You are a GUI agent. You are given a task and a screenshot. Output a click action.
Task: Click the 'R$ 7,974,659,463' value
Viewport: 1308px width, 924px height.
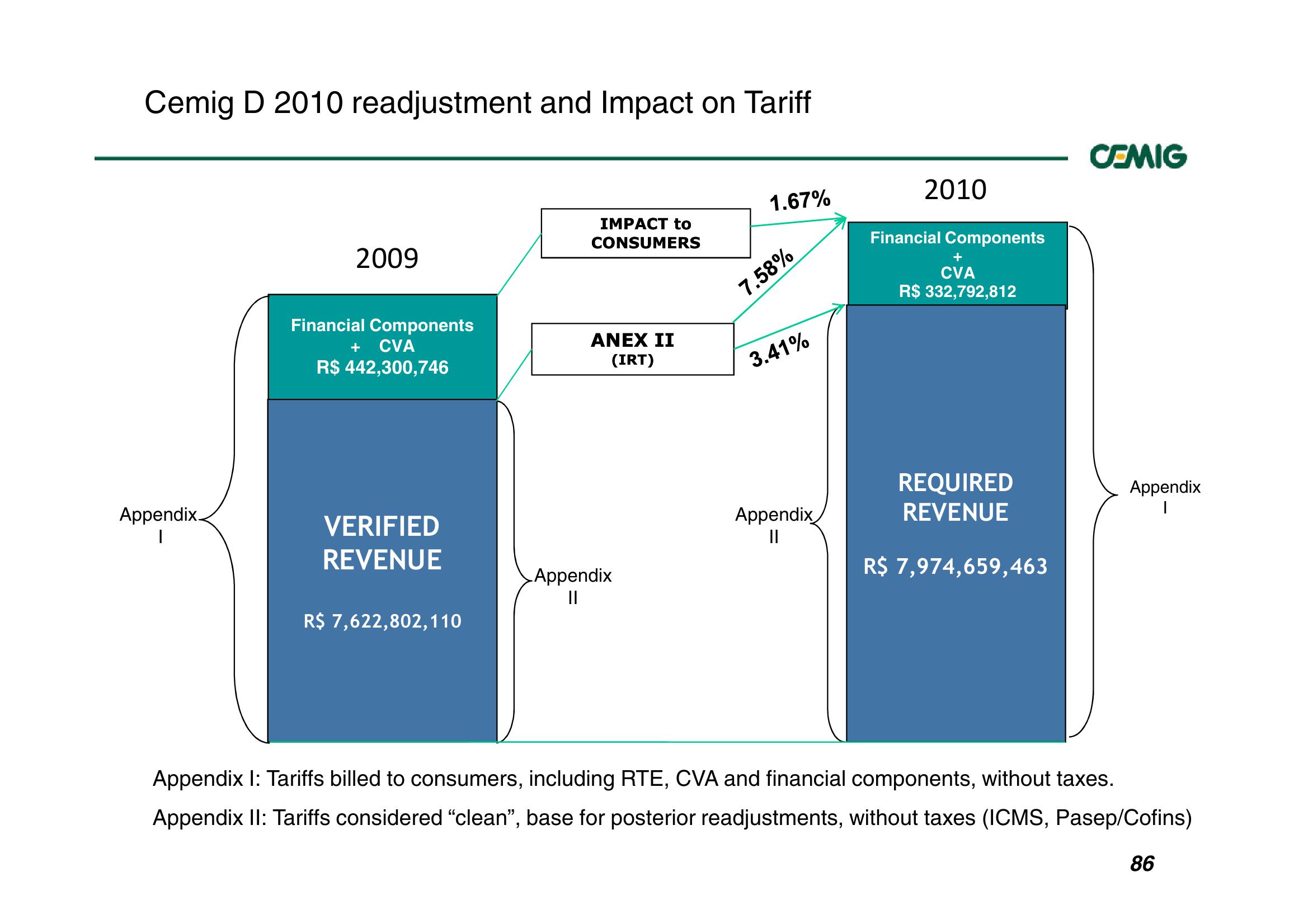956,567
